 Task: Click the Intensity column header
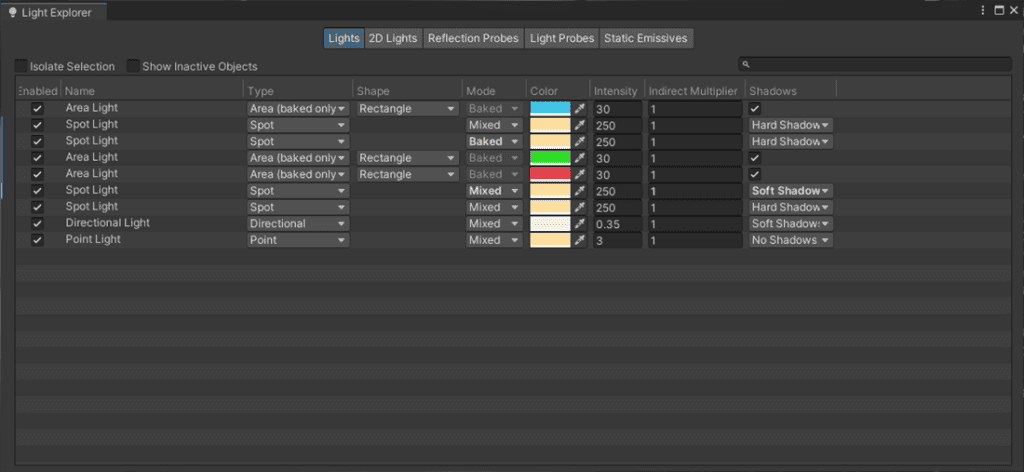click(x=617, y=91)
